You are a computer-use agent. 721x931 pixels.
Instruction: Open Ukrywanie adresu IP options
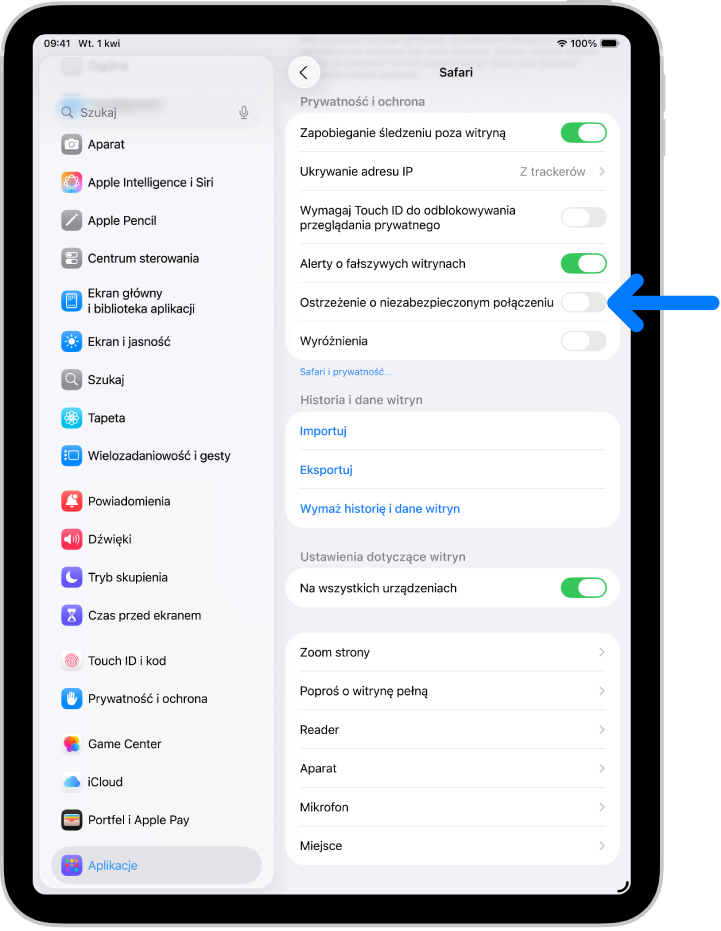pos(453,172)
